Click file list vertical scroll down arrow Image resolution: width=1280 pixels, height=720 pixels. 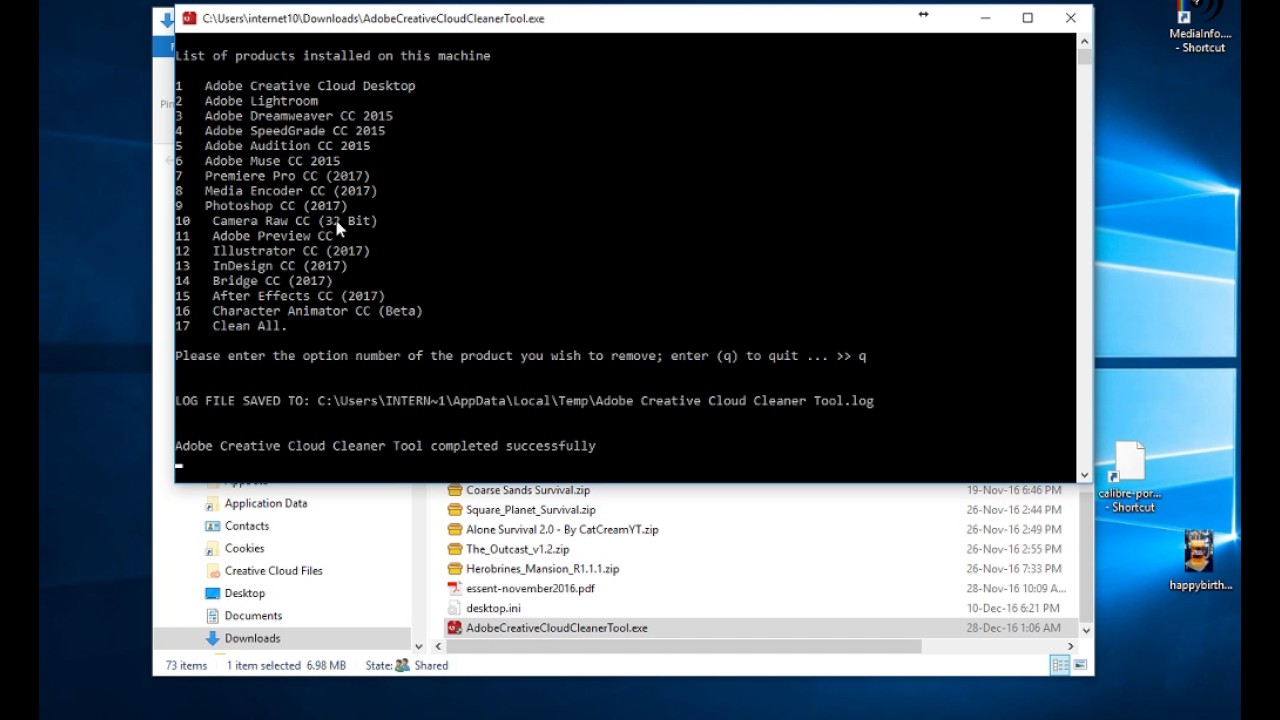[1086, 631]
